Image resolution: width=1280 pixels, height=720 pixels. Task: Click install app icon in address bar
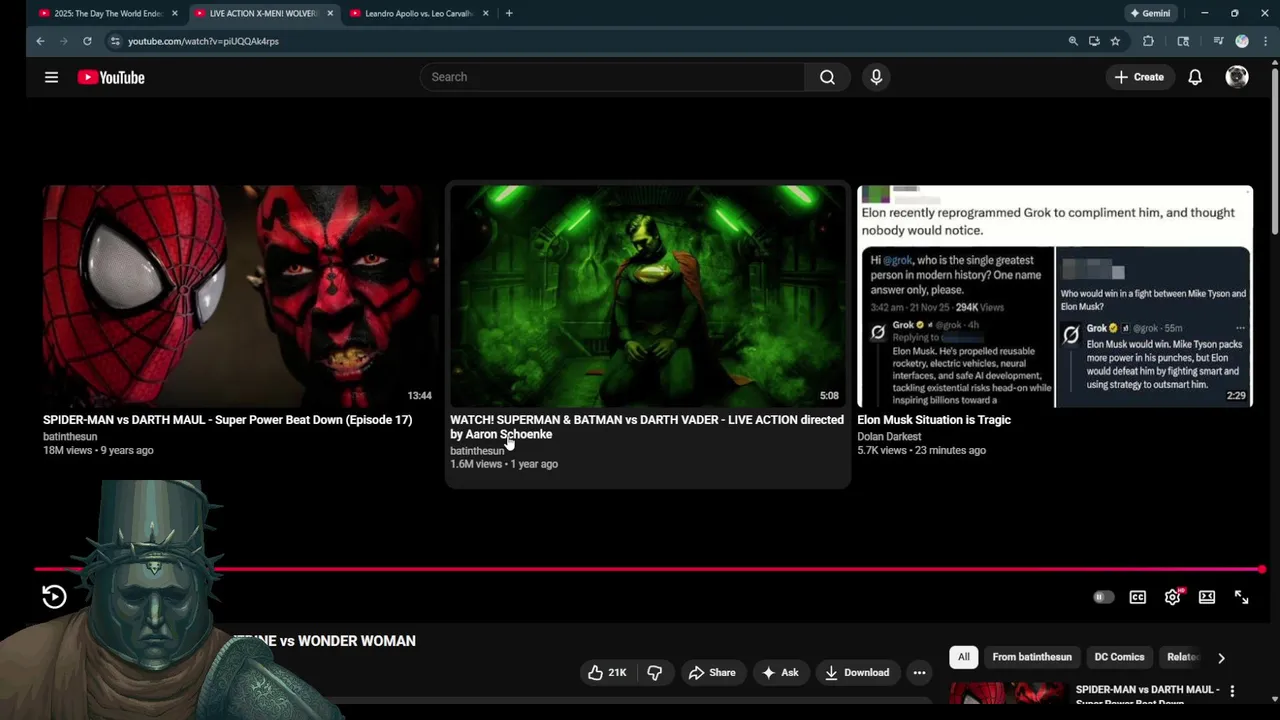[1094, 41]
